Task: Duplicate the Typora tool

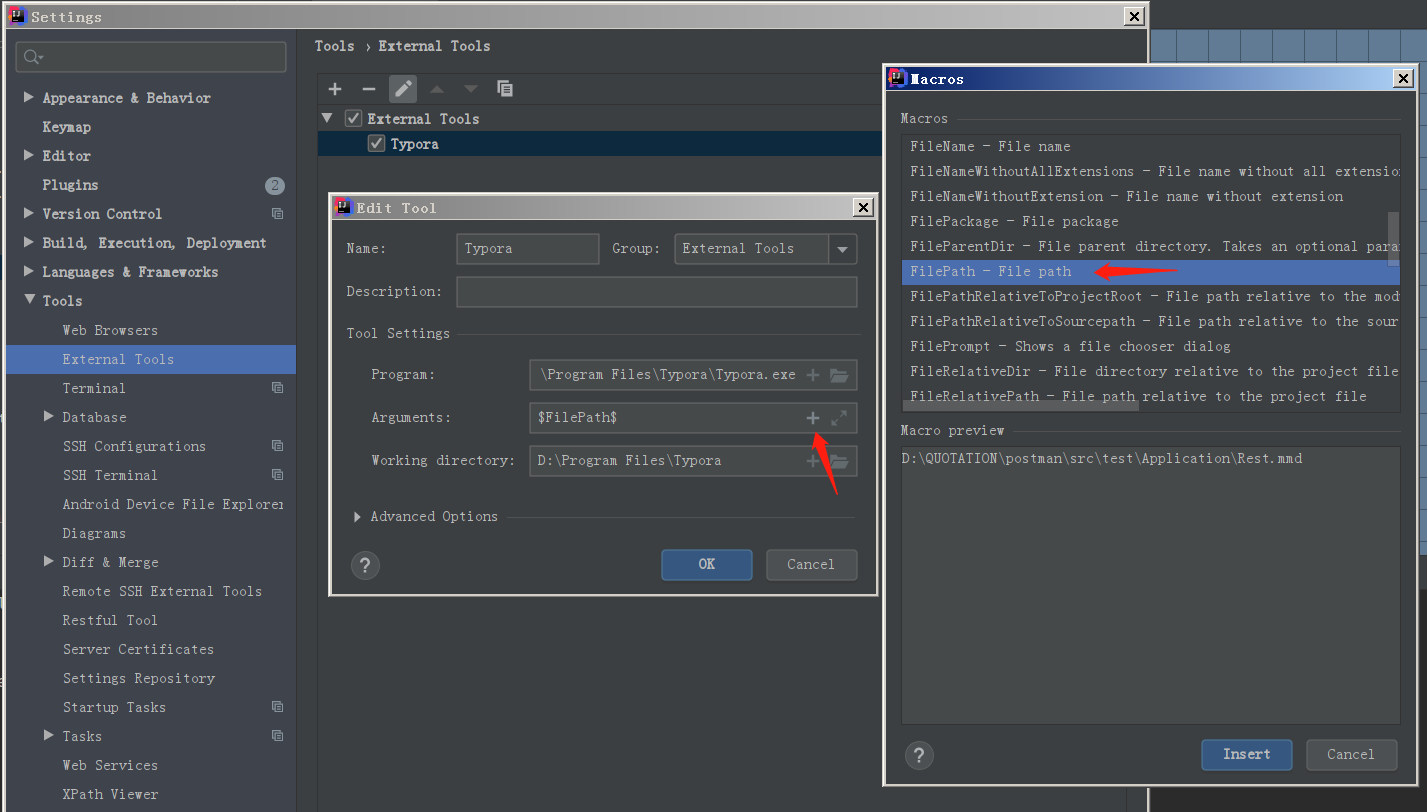Action: pyautogui.click(x=505, y=89)
